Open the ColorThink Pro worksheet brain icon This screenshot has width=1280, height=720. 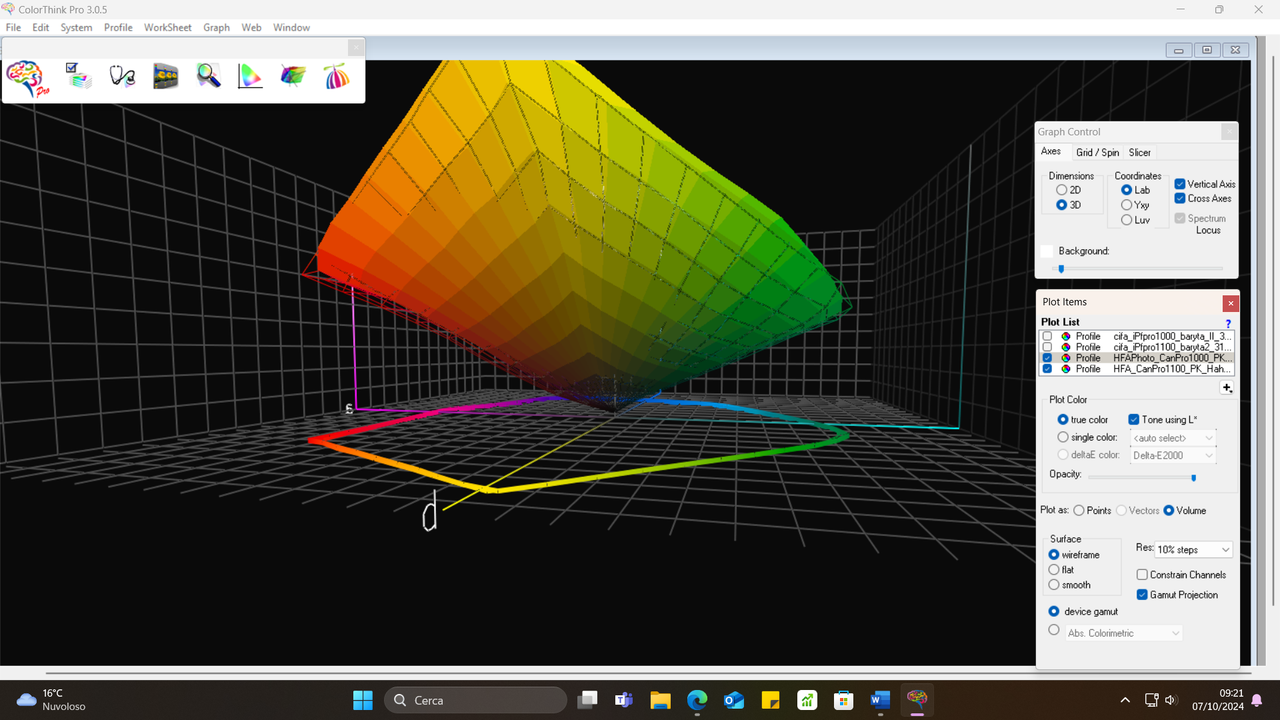(25, 78)
